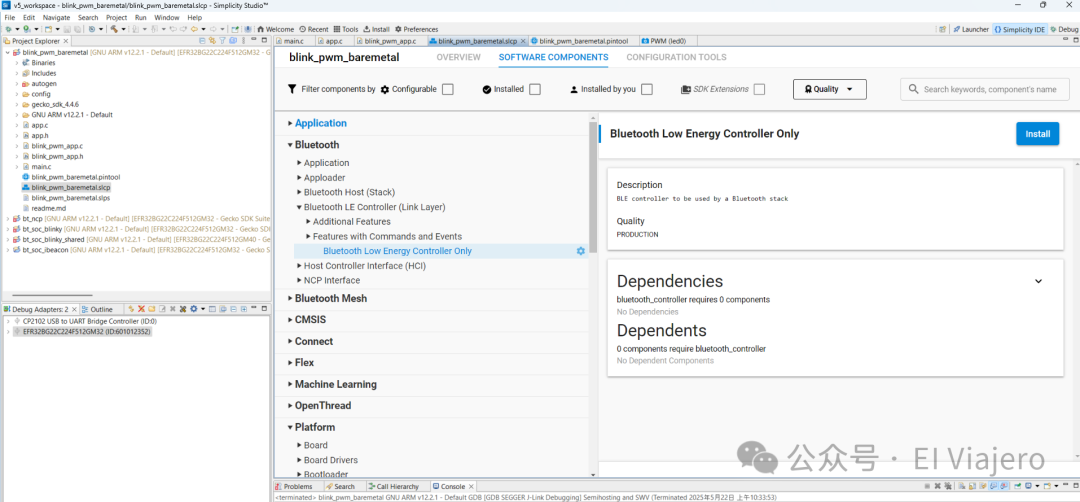Viewport: 1080px width, 502px height.
Task: Switch to the Call Hierarchy view tab
Action: (x=393, y=486)
